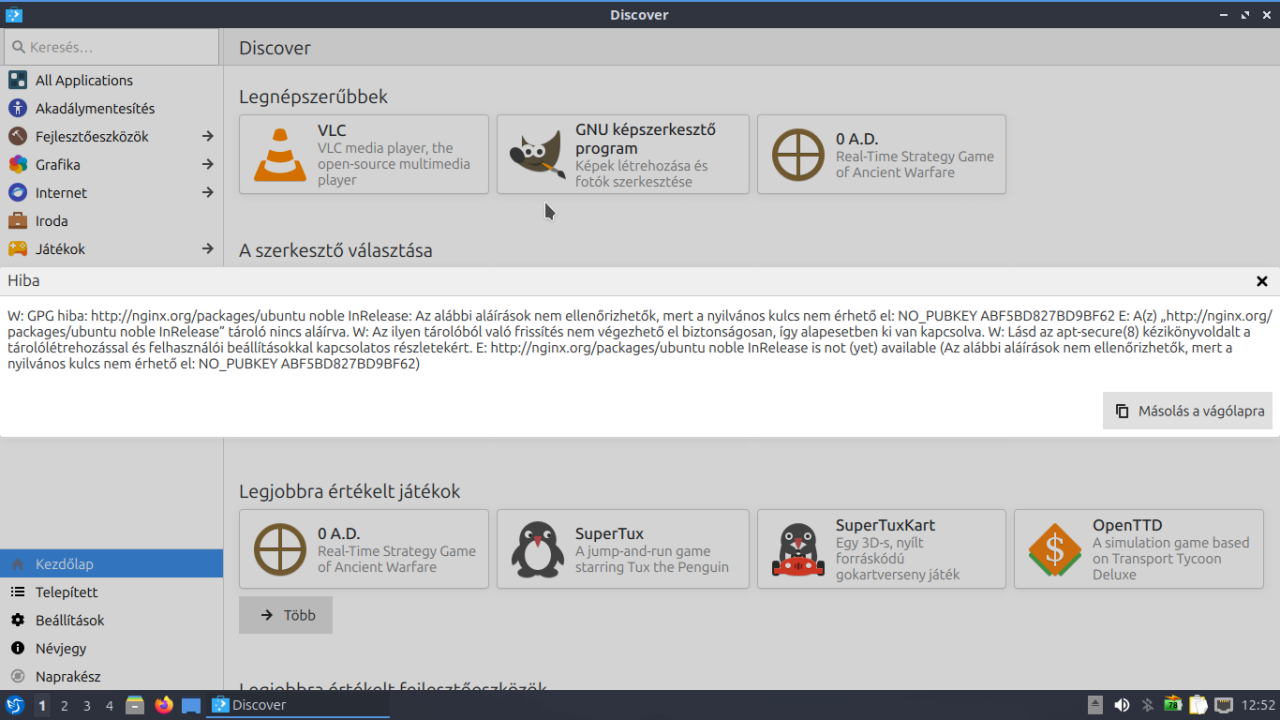
Task: Select the Naprakész updates entry
Action: (x=111, y=676)
